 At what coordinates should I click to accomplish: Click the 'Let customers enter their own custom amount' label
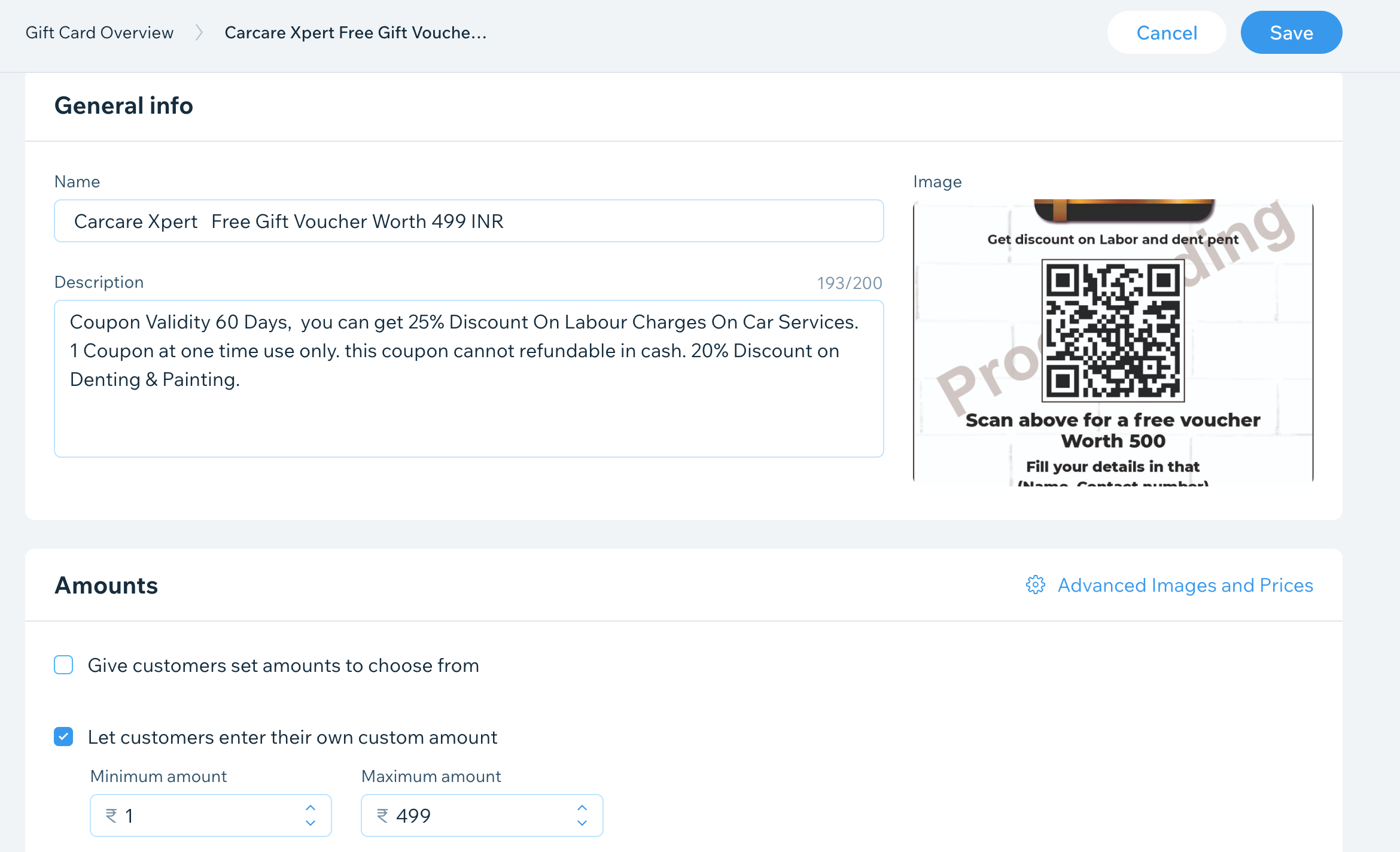click(x=292, y=737)
